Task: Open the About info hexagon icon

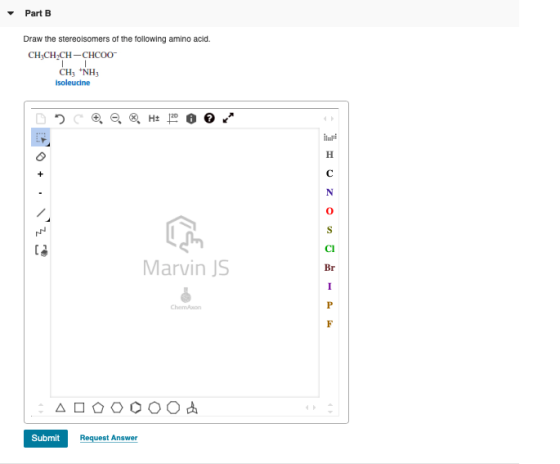Action: click(x=191, y=118)
